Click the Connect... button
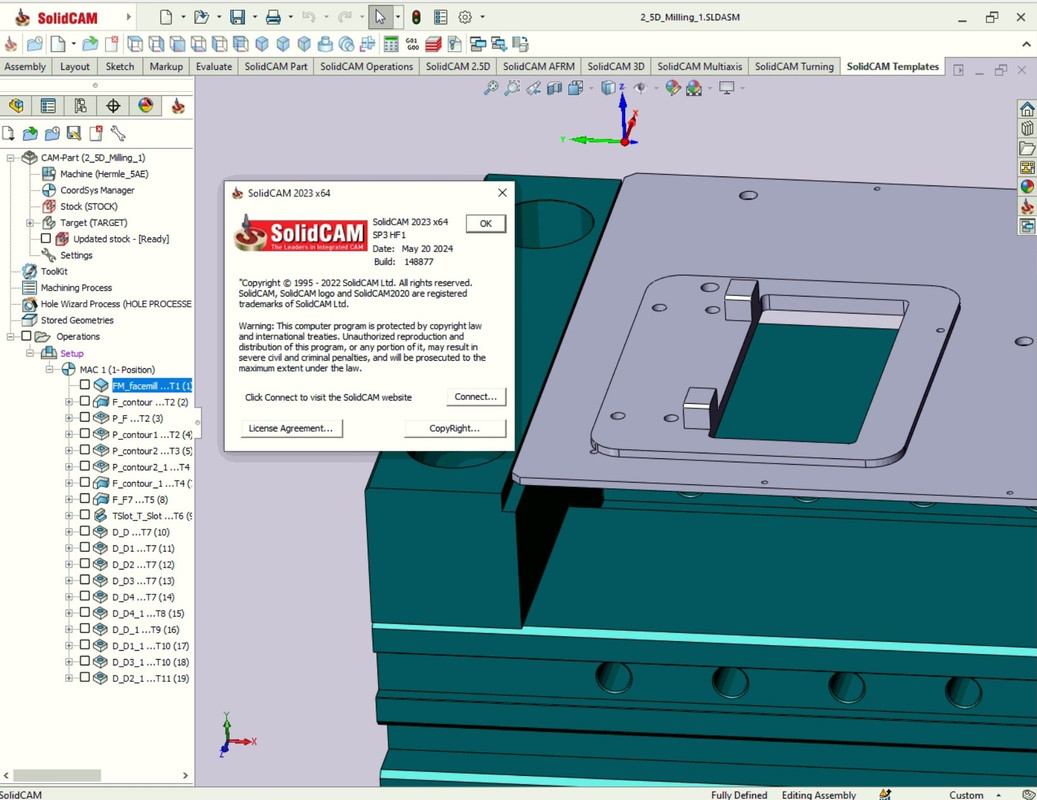Screen dimensions: 1037x800 476,397
